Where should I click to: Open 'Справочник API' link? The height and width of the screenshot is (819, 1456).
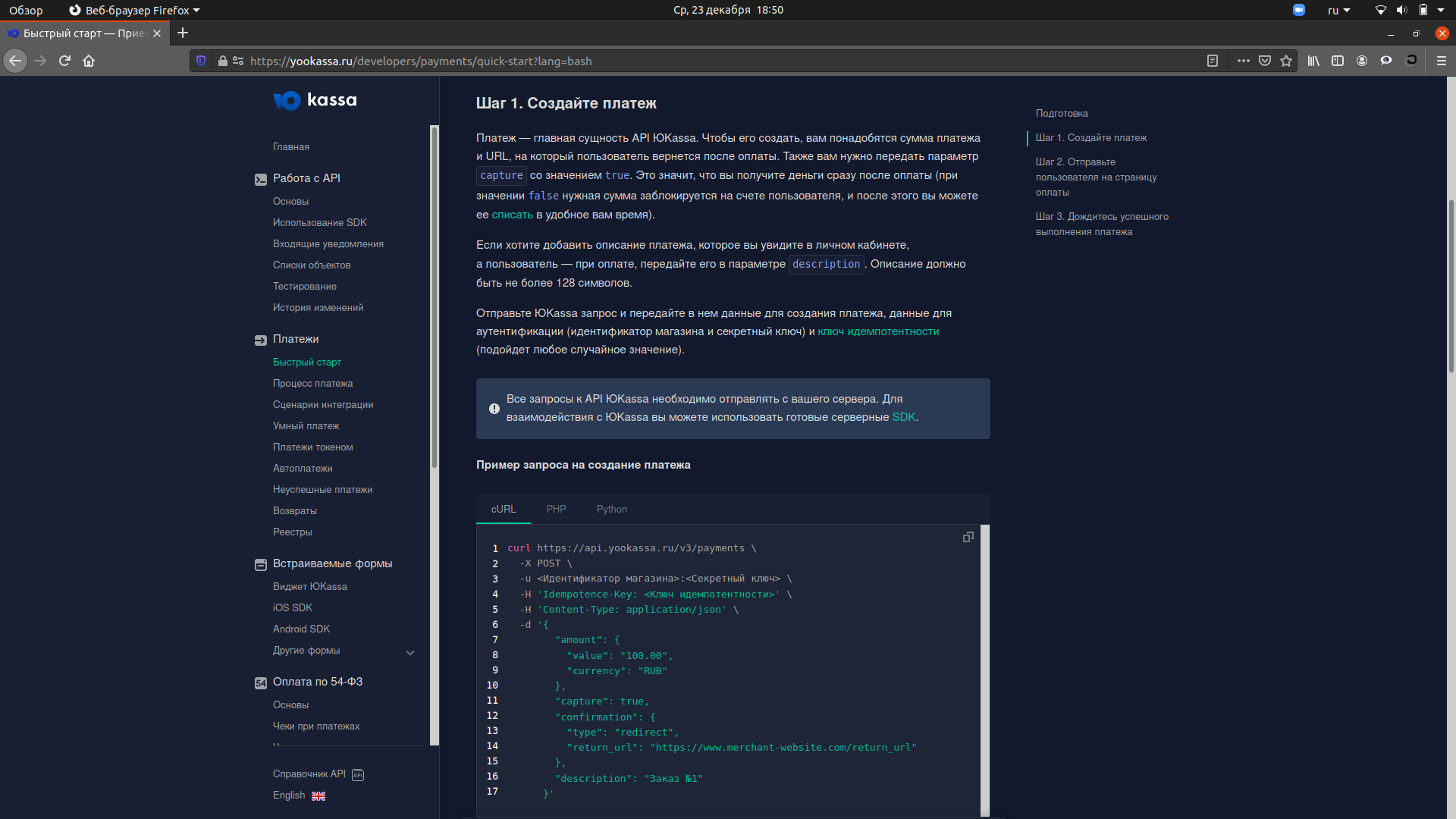(x=309, y=774)
